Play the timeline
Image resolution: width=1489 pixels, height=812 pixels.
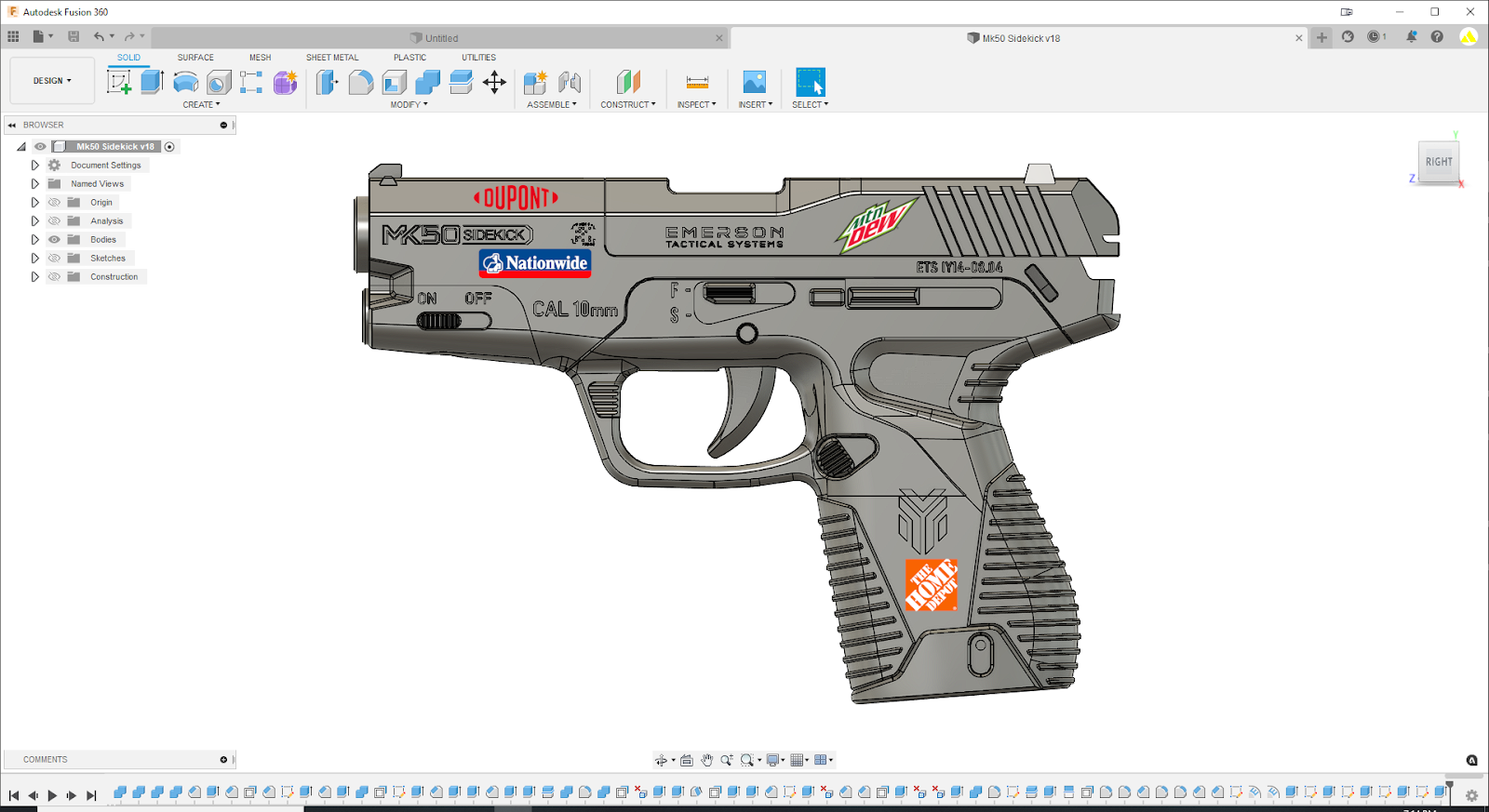52,795
